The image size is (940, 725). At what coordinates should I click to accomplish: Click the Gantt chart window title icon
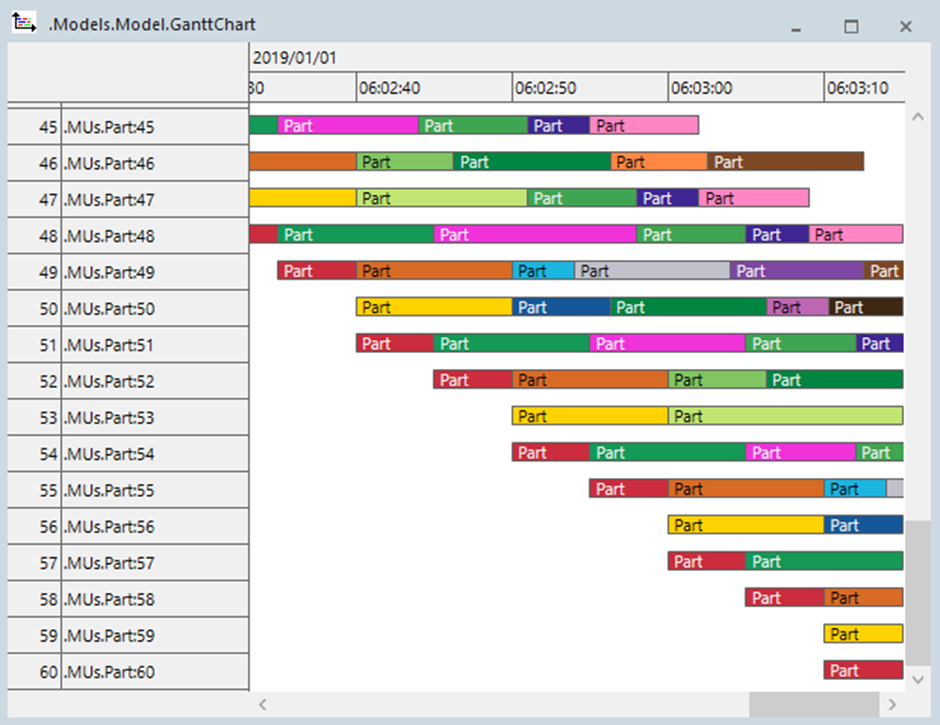point(23,24)
